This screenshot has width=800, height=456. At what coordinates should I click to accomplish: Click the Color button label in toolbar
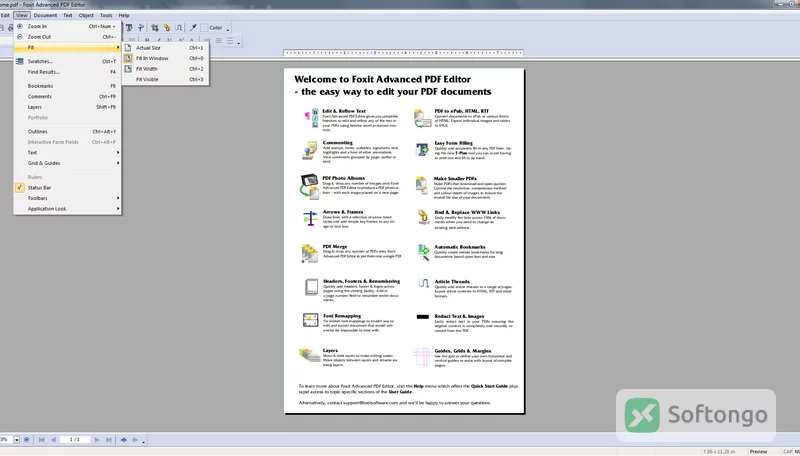[x=216, y=28]
